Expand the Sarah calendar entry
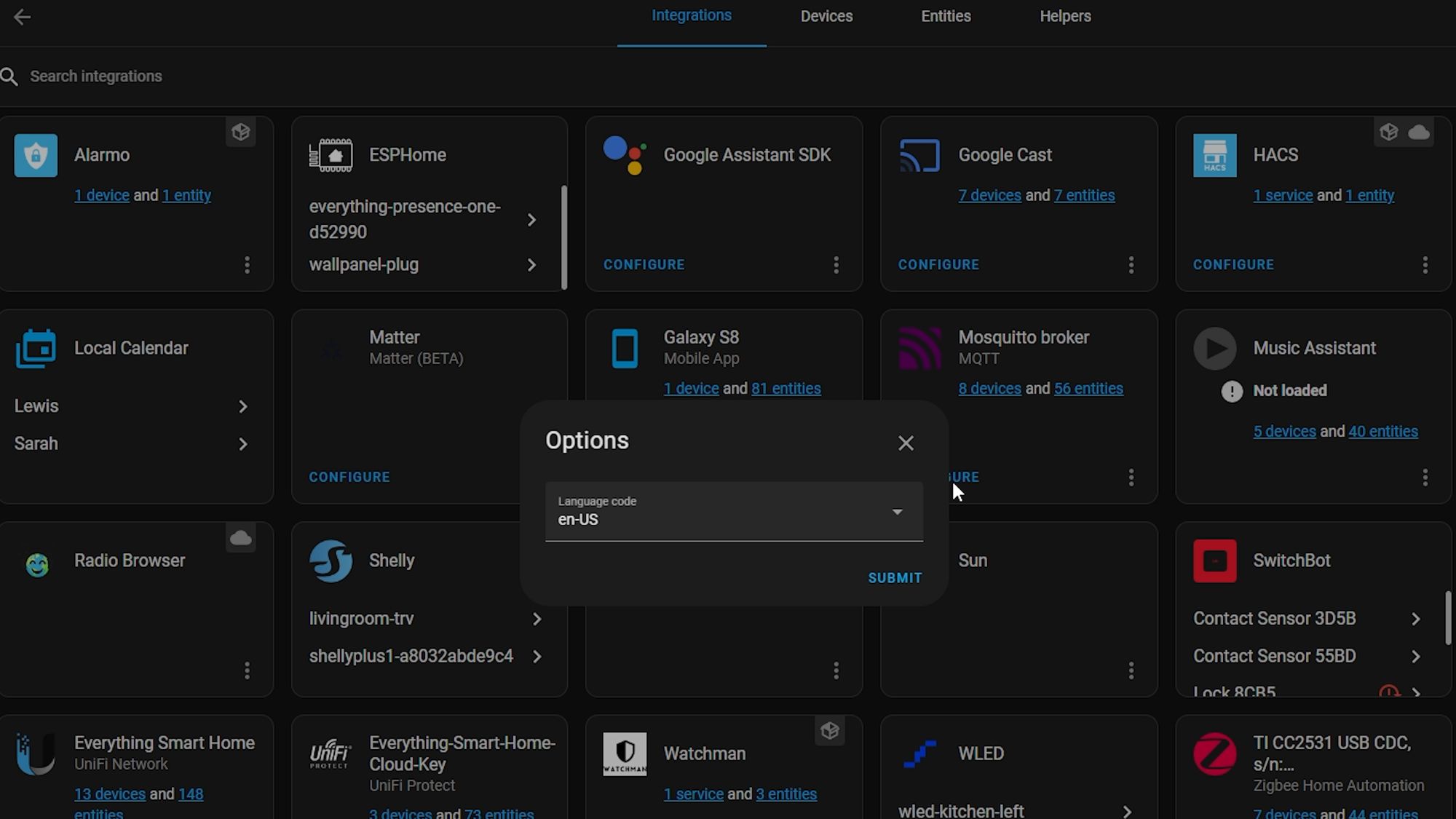 tap(243, 443)
